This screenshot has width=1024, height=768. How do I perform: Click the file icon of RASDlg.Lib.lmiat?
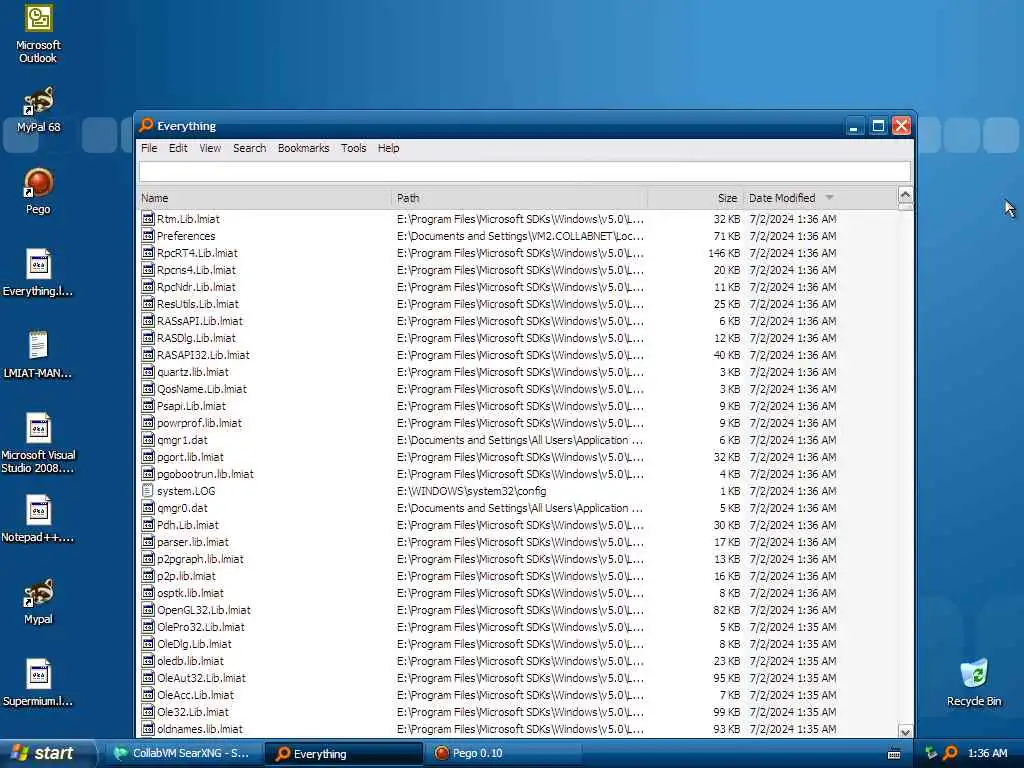tap(148, 338)
